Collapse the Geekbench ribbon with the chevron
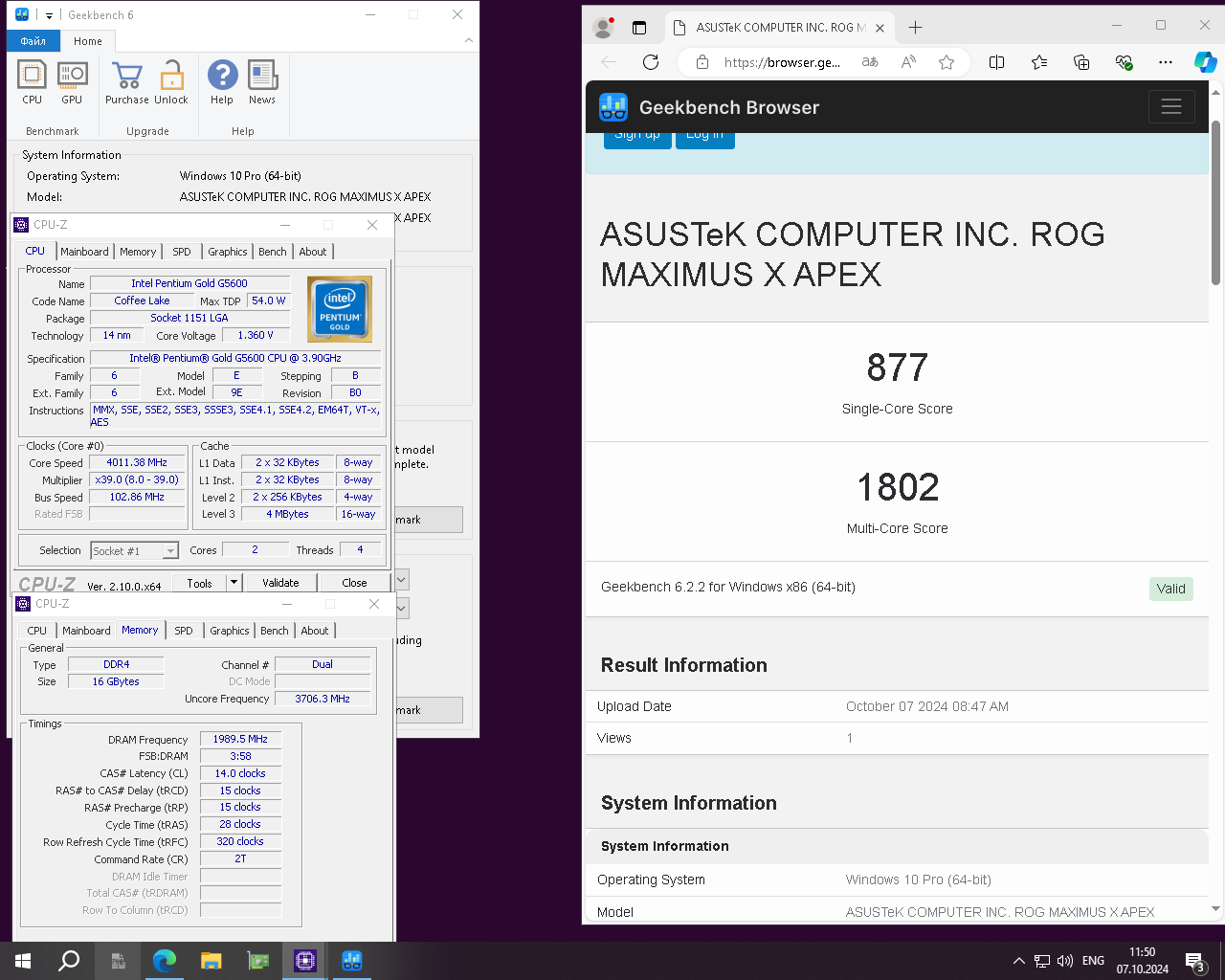 click(468, 40)
